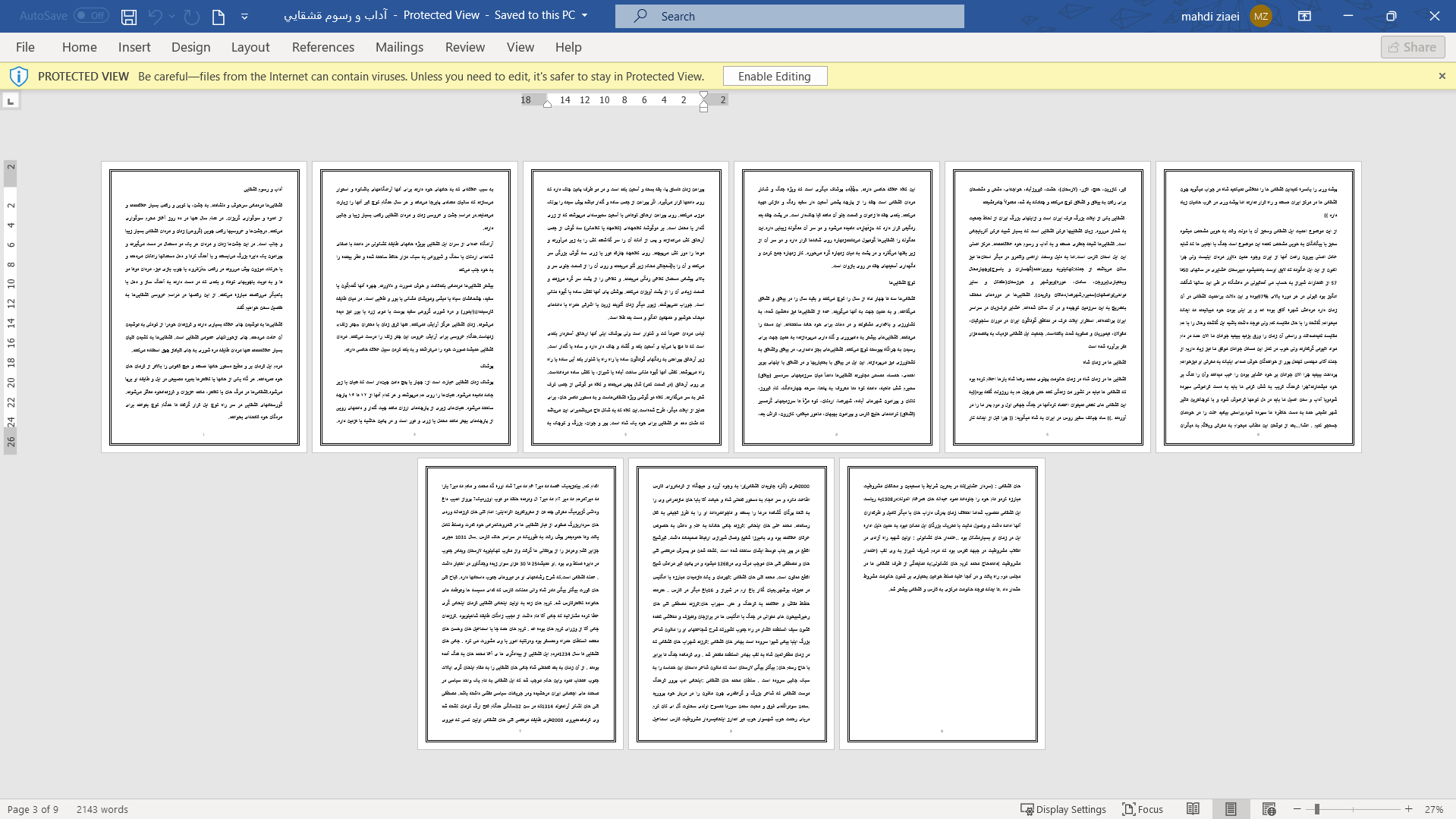1456x819 pixels.
Task: Click the Zoom In plus icon
Action: pyautogui.click(x=1409, y=809)
